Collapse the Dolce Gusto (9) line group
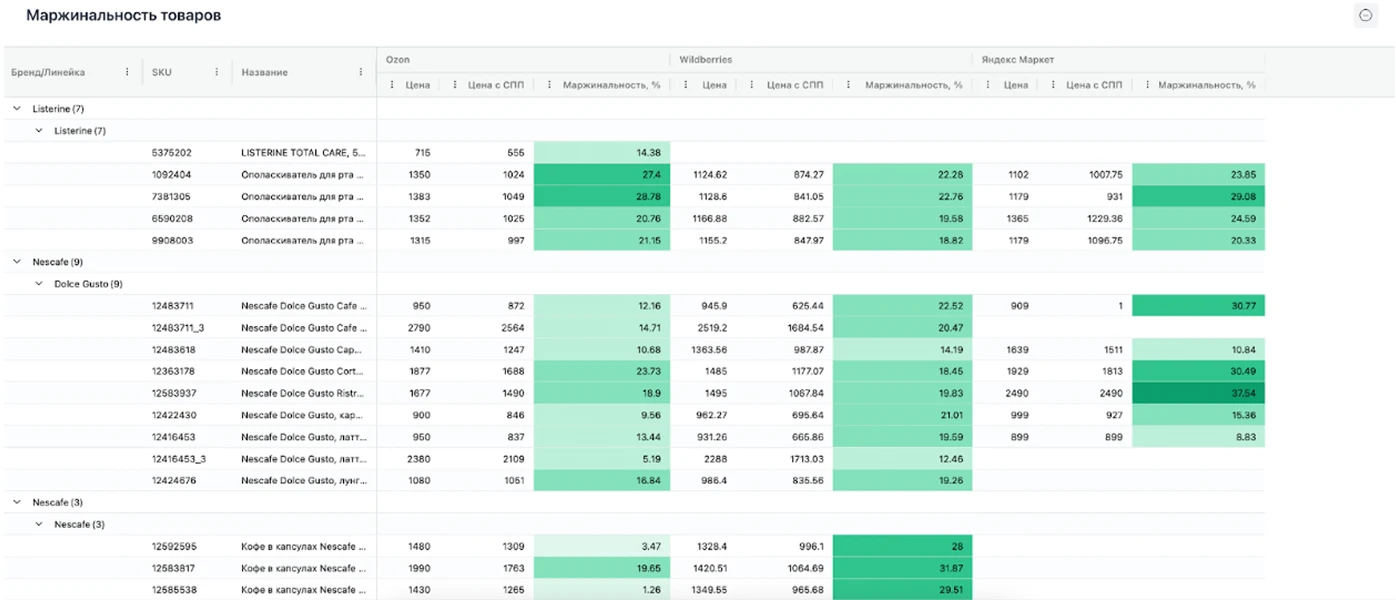The width and height of the screenshot is (1396, 600). pos(39,284)
